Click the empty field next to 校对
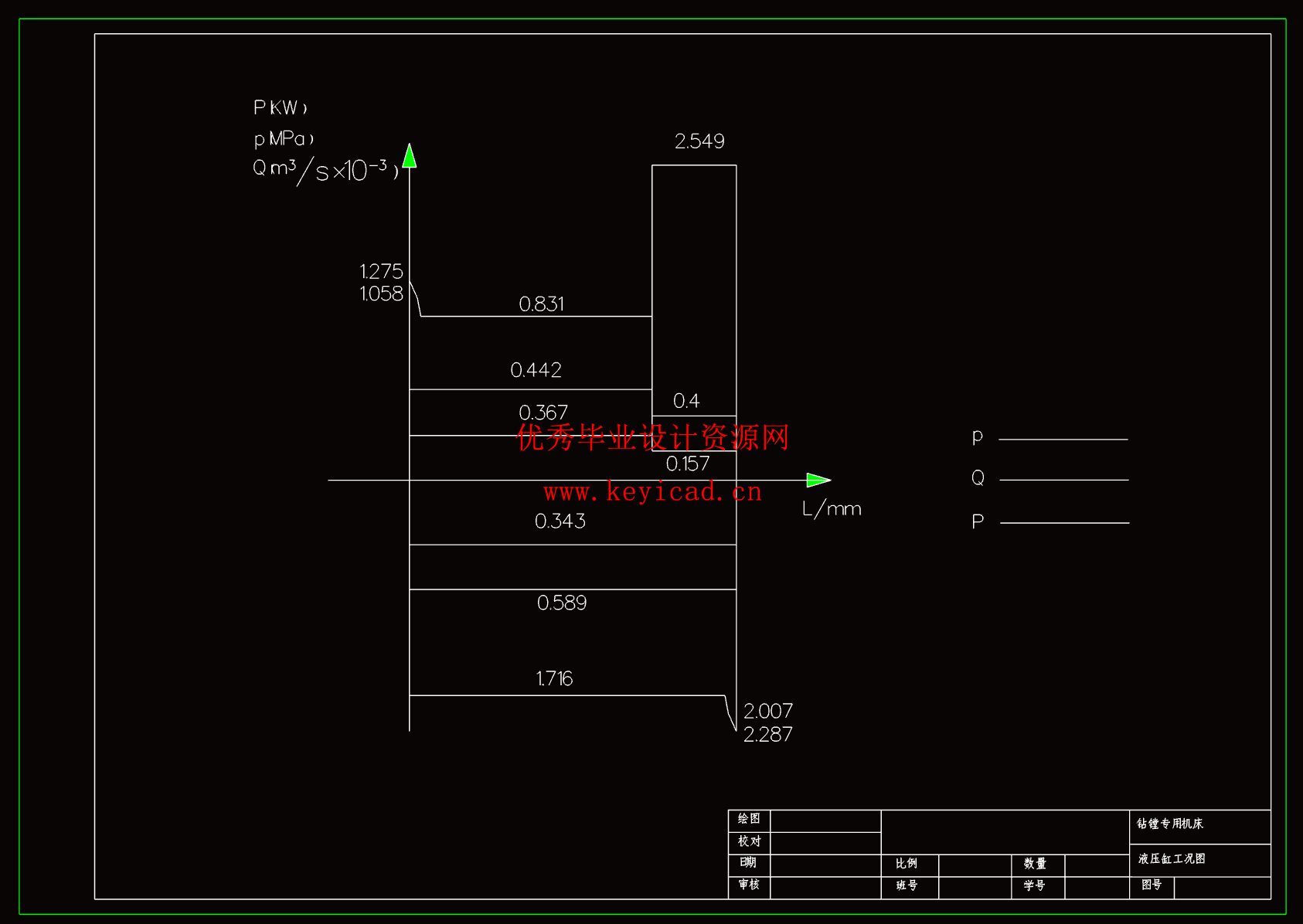This screenshot has height=924, width=1303. (x=825, y=843)
